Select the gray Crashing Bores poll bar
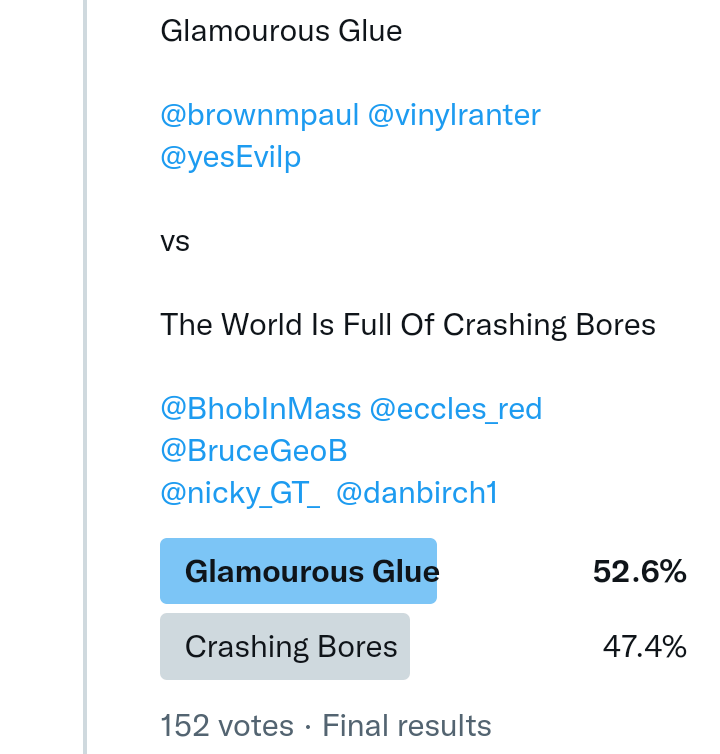720x754 pixels. coord(285,647)
